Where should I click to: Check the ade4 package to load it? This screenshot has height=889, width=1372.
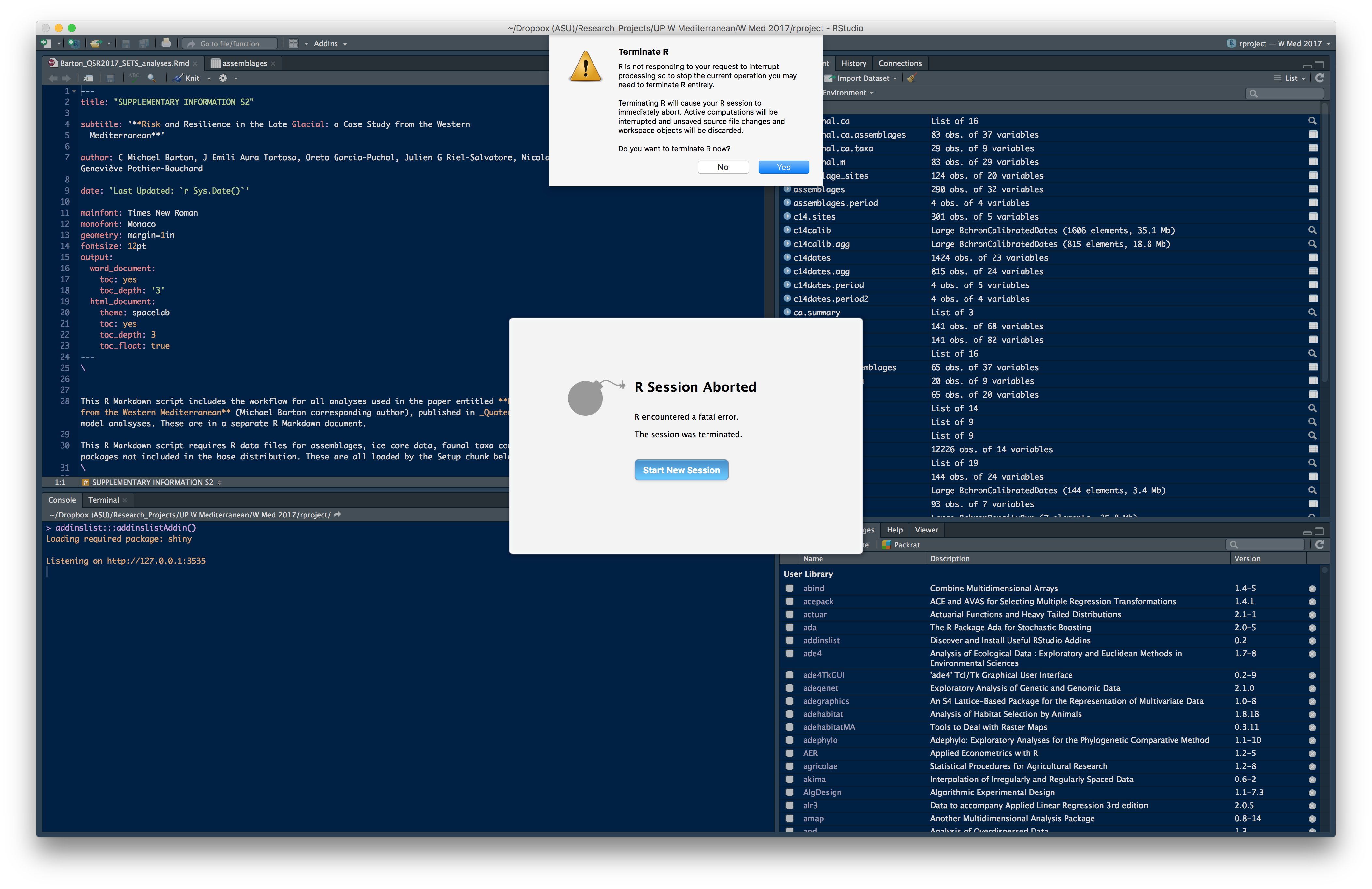point(790,654)
